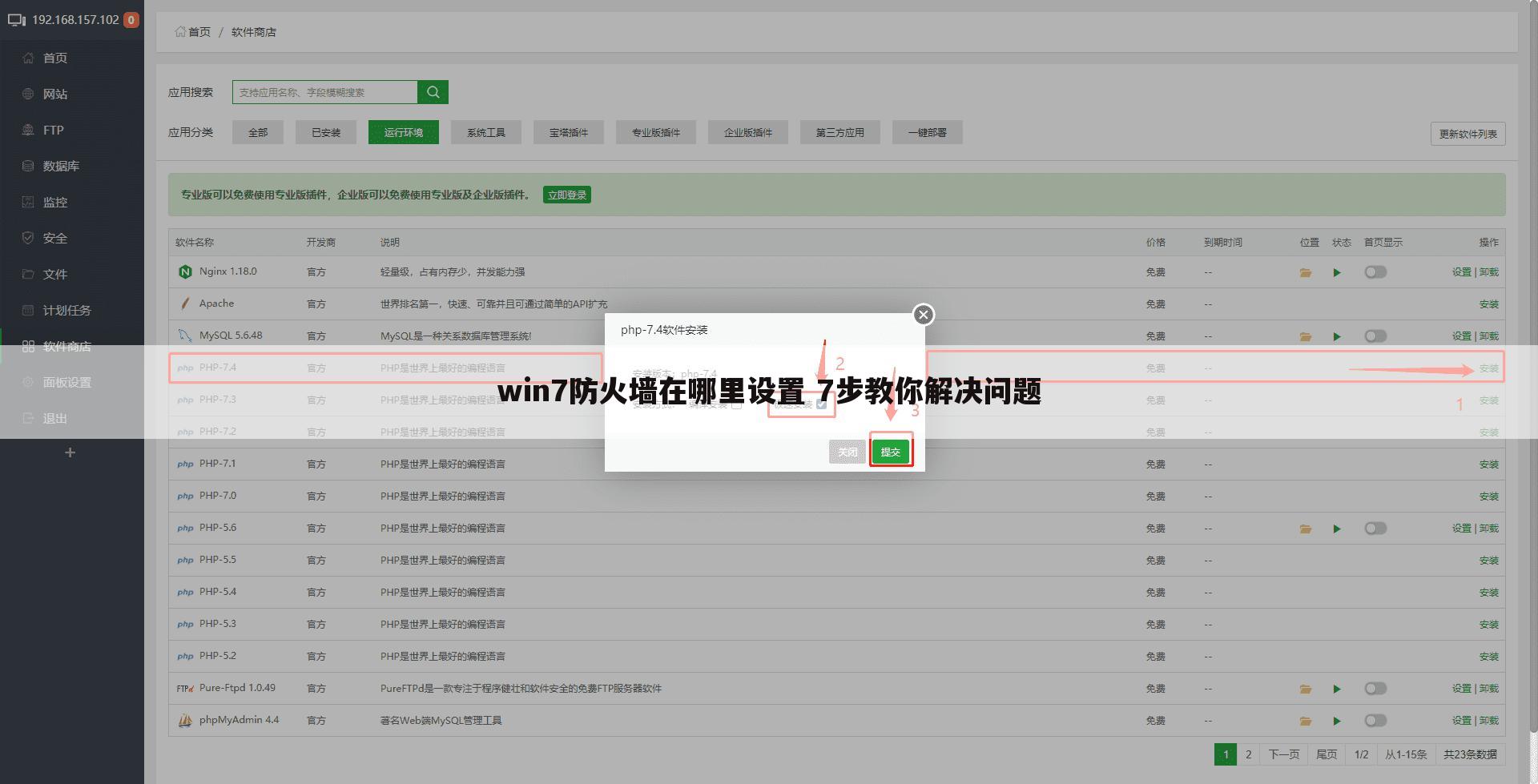Open 网站 in the sidebar
This screenshot has height=784, width=1538.
coord(55,94)
